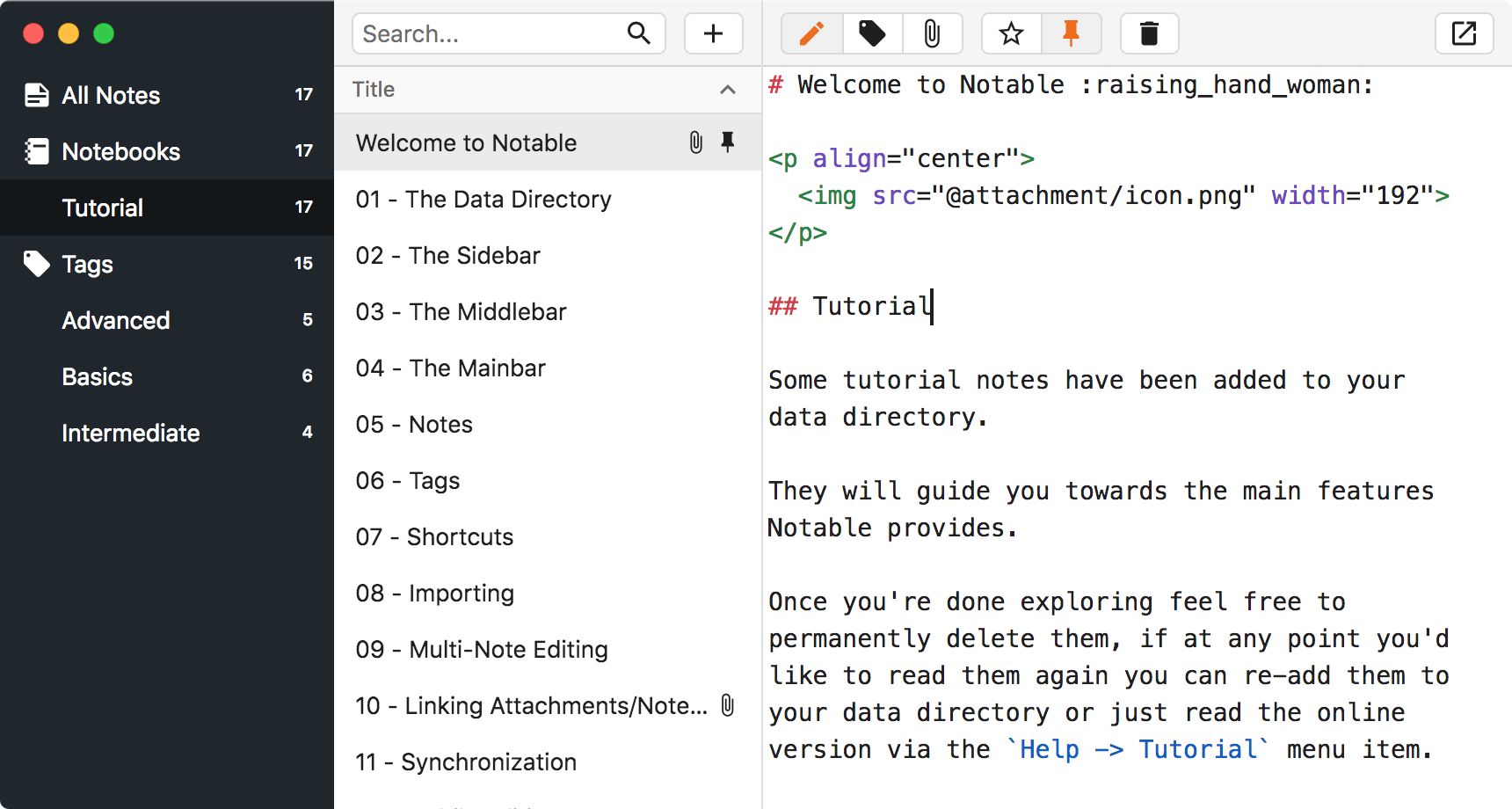This screenshot has width=1512, height=809.
Task: Open note 05 - Notes
Action: point(548,424)
